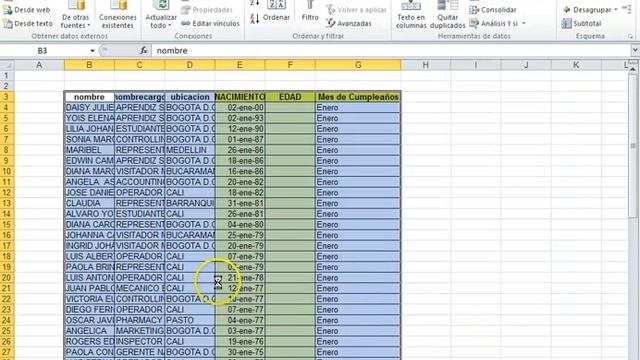Viewport: 640px width, 360px height.
Task: Select the PASTO location cell
Action: [x=190, y=320]
